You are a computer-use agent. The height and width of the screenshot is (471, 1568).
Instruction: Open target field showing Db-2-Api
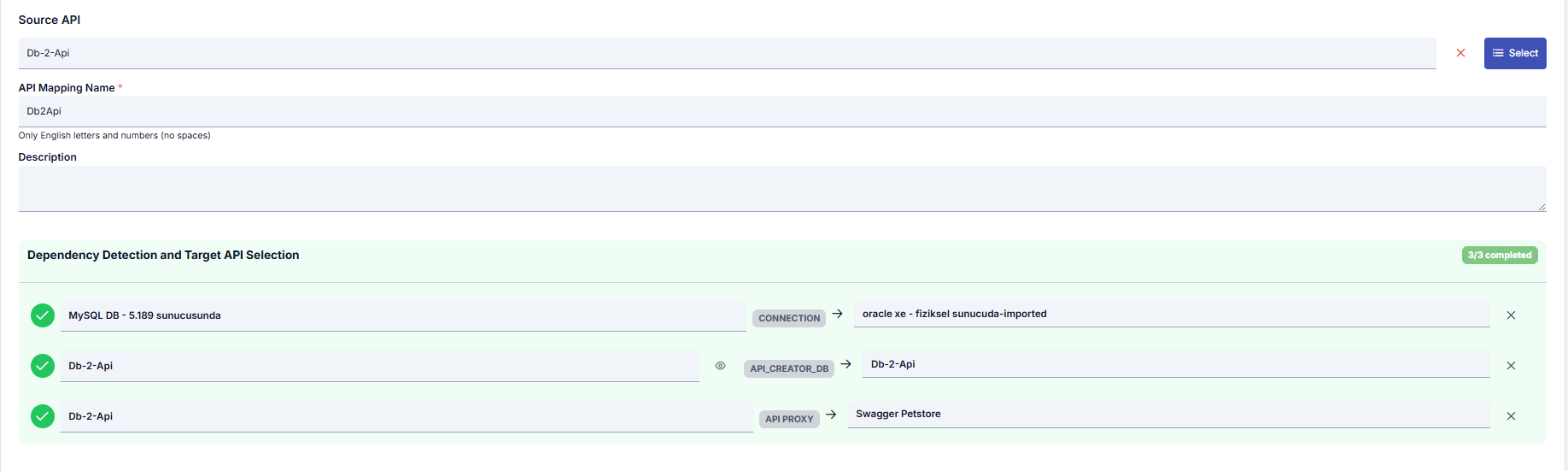(x=1176, y=364)
